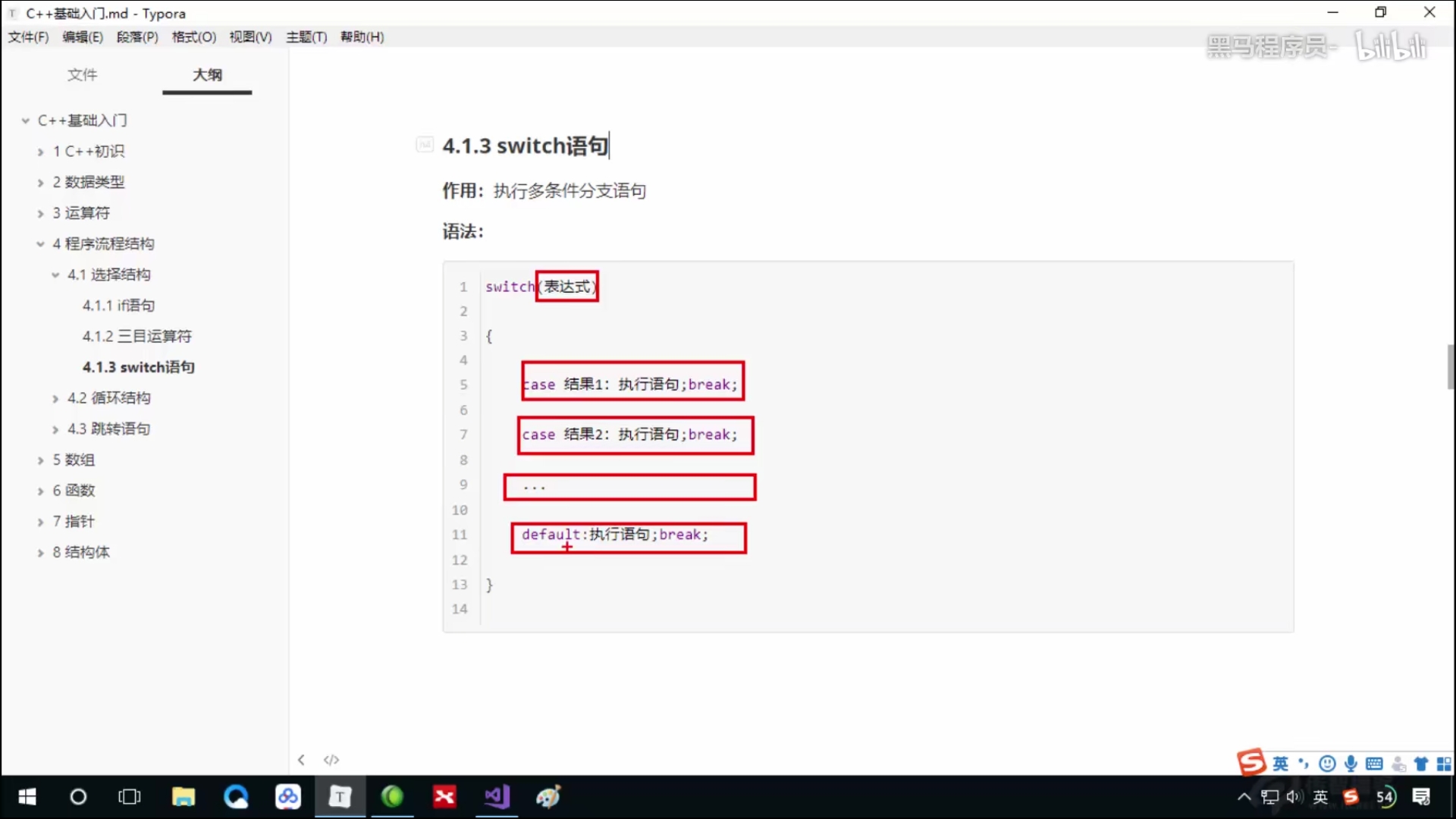The width and height of the screenshot is (1456, 819).
Task: Open Sogou emoji smiley icon
Action: (1327, 764)
